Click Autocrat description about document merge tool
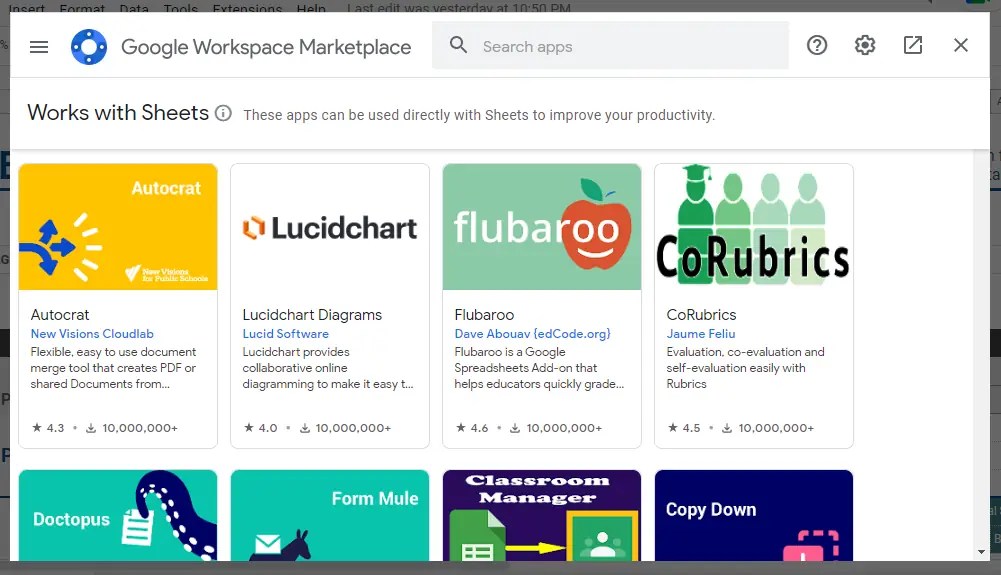Viewport: 1001px width, 575px height. (114, 368)
